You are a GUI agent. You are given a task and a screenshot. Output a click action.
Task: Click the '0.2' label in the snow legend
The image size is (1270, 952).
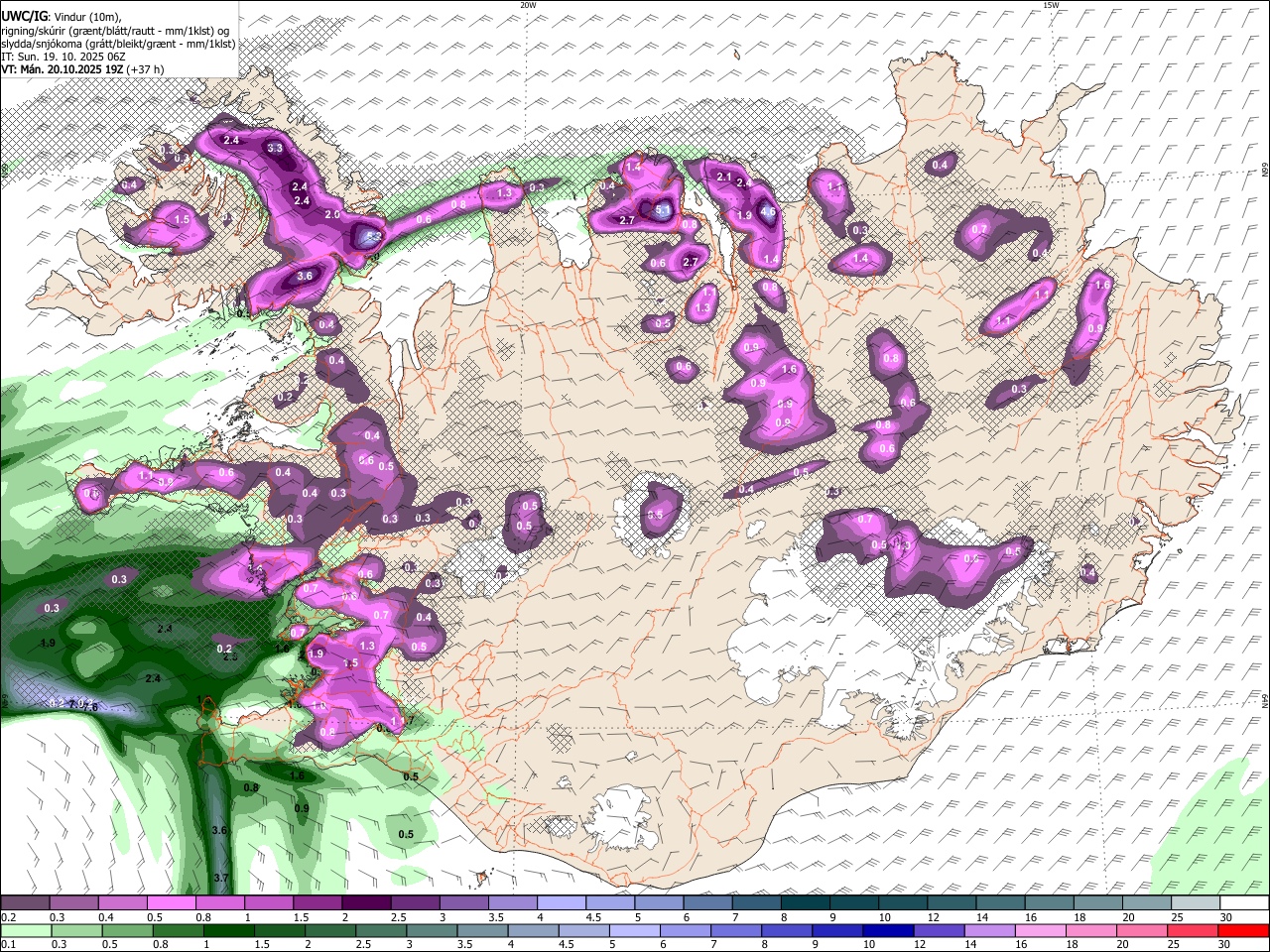pos(8,917)
